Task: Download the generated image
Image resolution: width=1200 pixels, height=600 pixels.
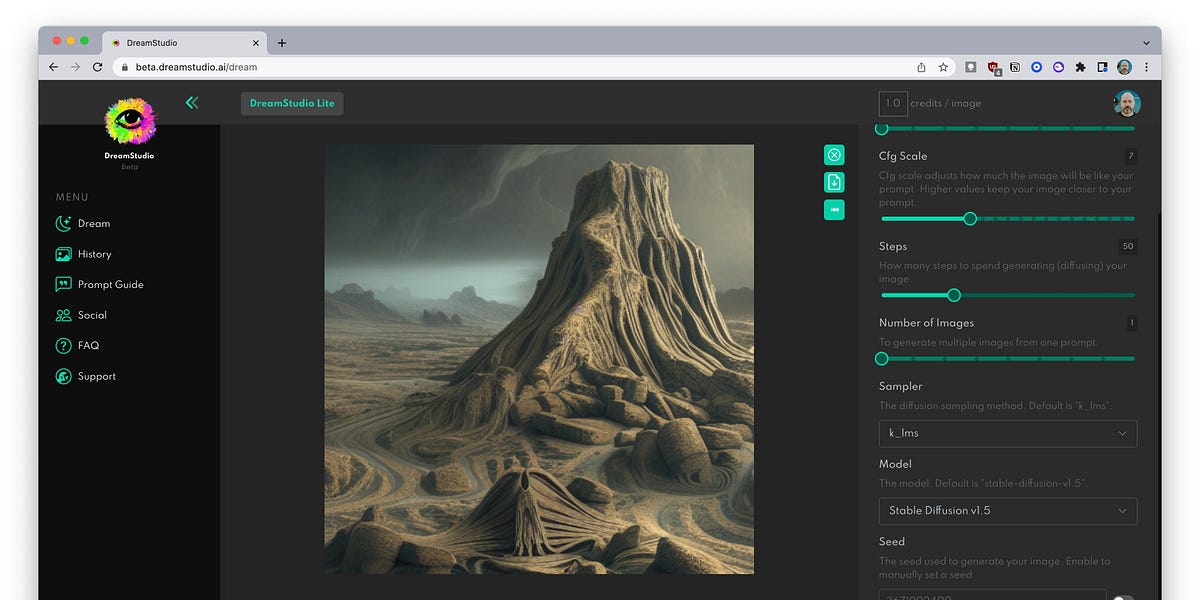Action: pyautogui.click(x=834, y=182)
